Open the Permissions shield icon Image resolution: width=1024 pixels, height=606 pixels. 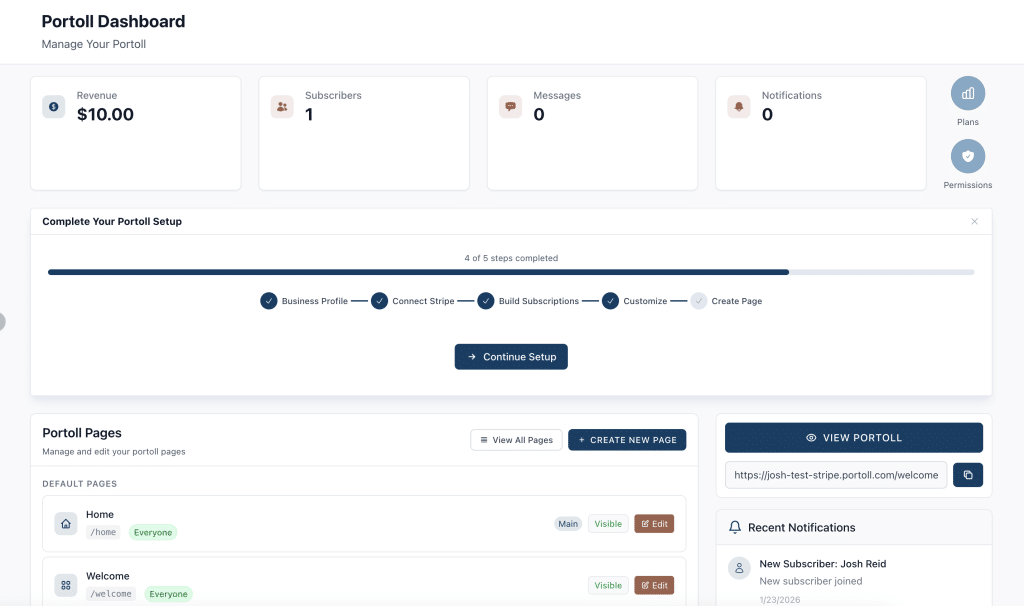[x=967, y=156]
